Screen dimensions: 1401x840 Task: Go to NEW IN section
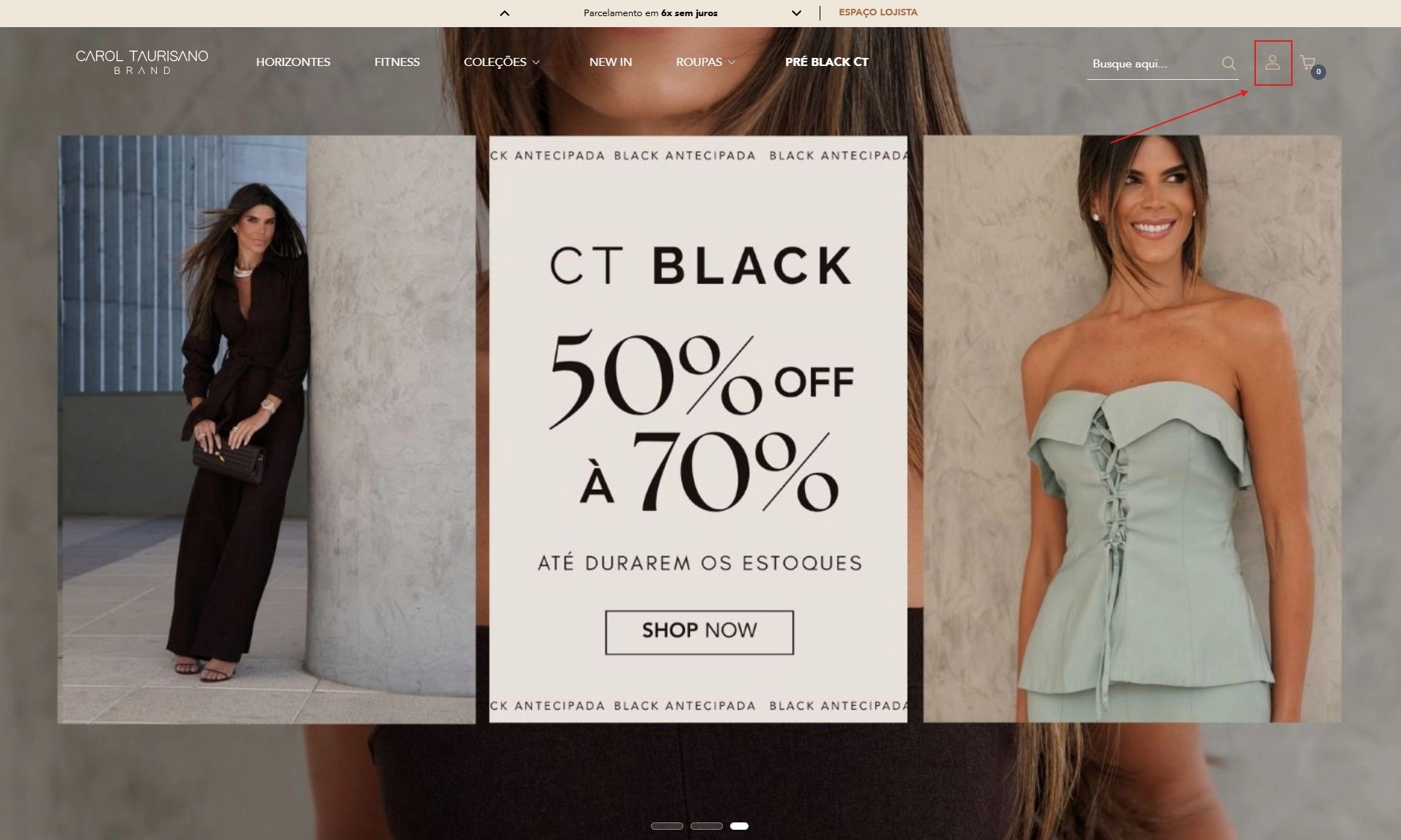[x=611, y=62]
